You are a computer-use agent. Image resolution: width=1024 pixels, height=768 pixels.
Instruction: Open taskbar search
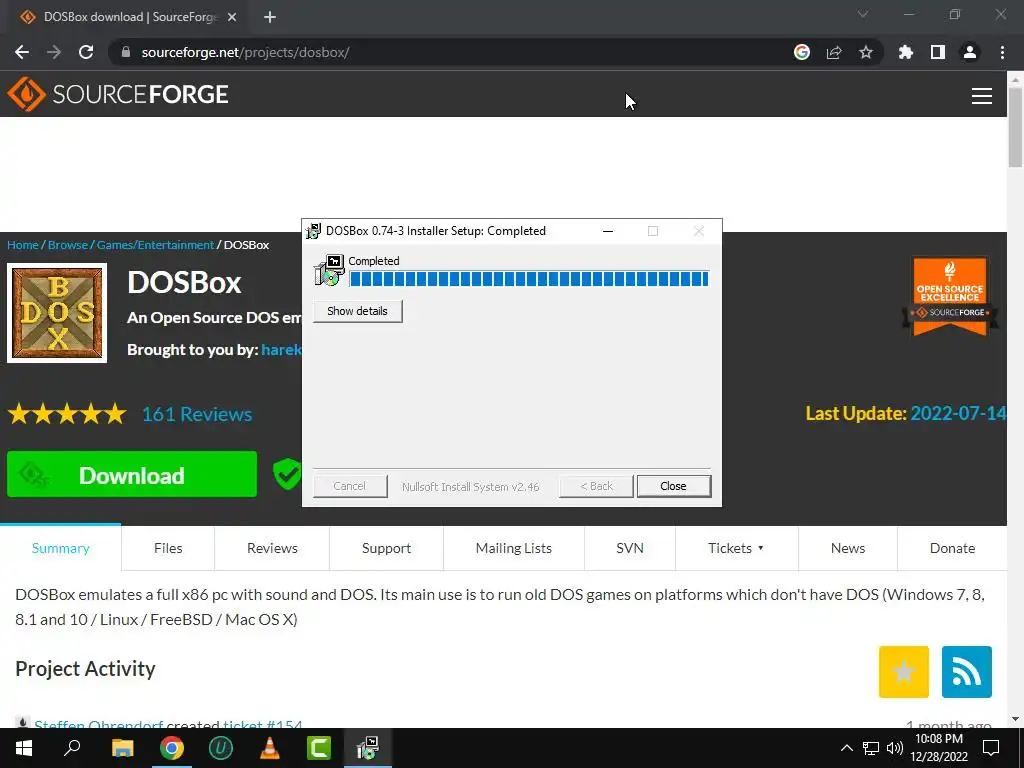point(72,748)
